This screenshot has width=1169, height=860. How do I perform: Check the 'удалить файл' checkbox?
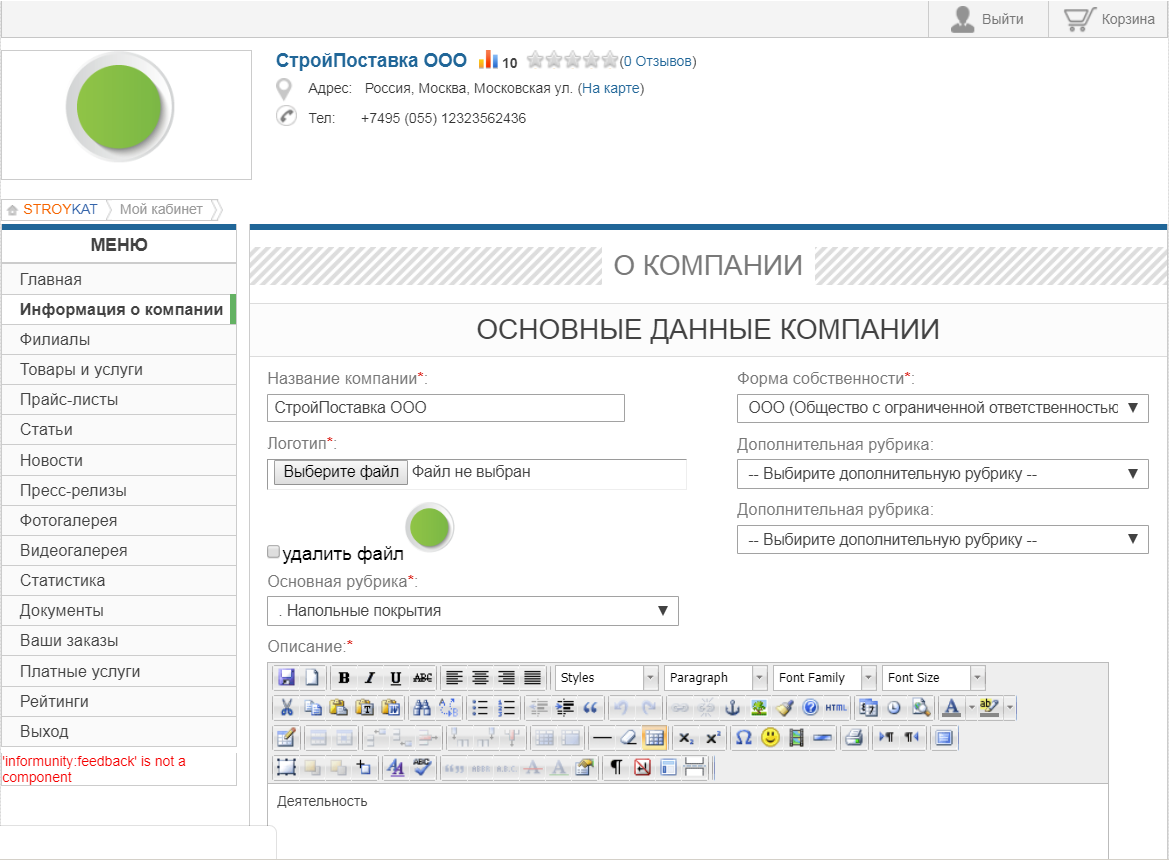274,552
